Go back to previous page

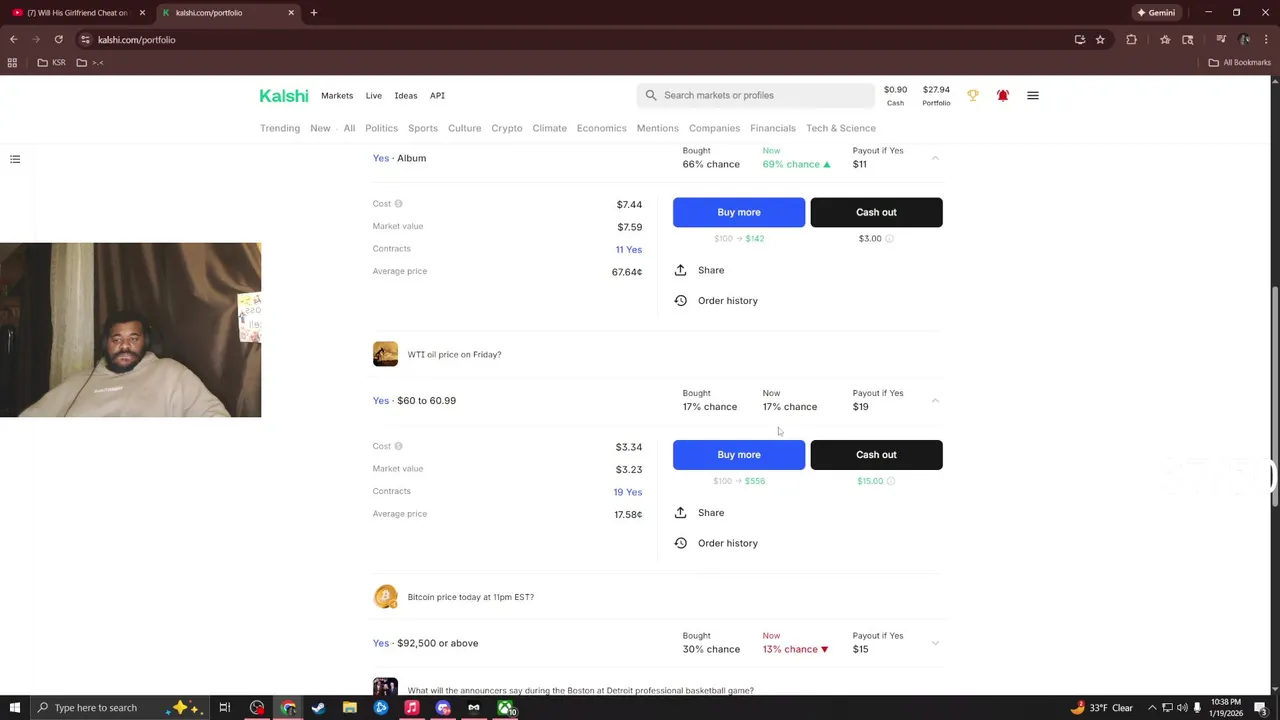14,40
